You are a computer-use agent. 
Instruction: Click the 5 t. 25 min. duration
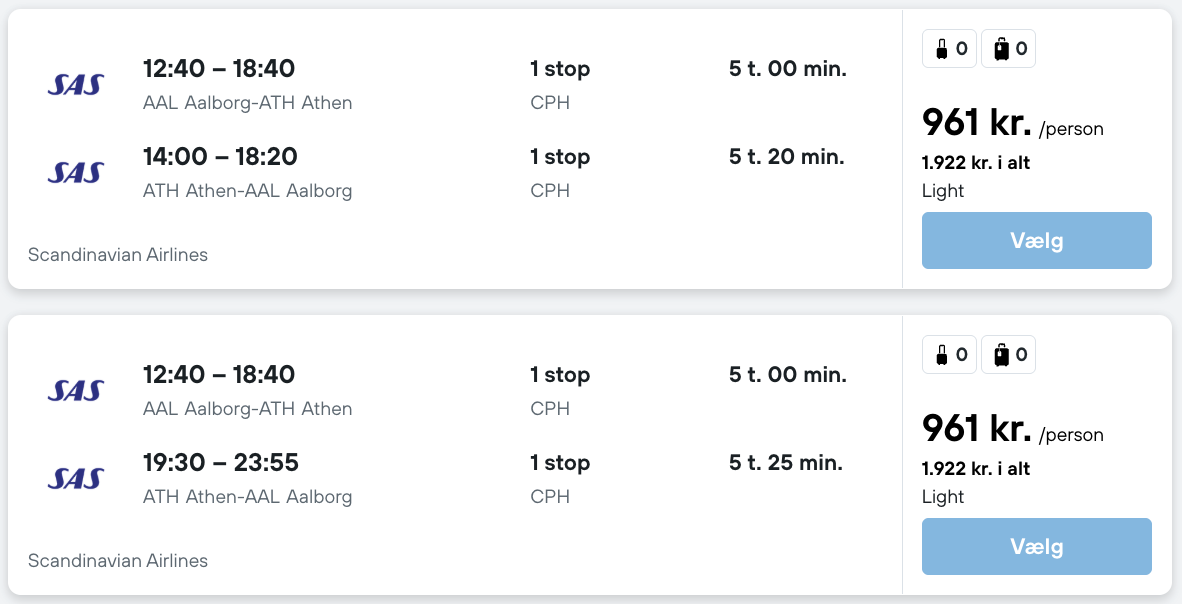point(786,463)
